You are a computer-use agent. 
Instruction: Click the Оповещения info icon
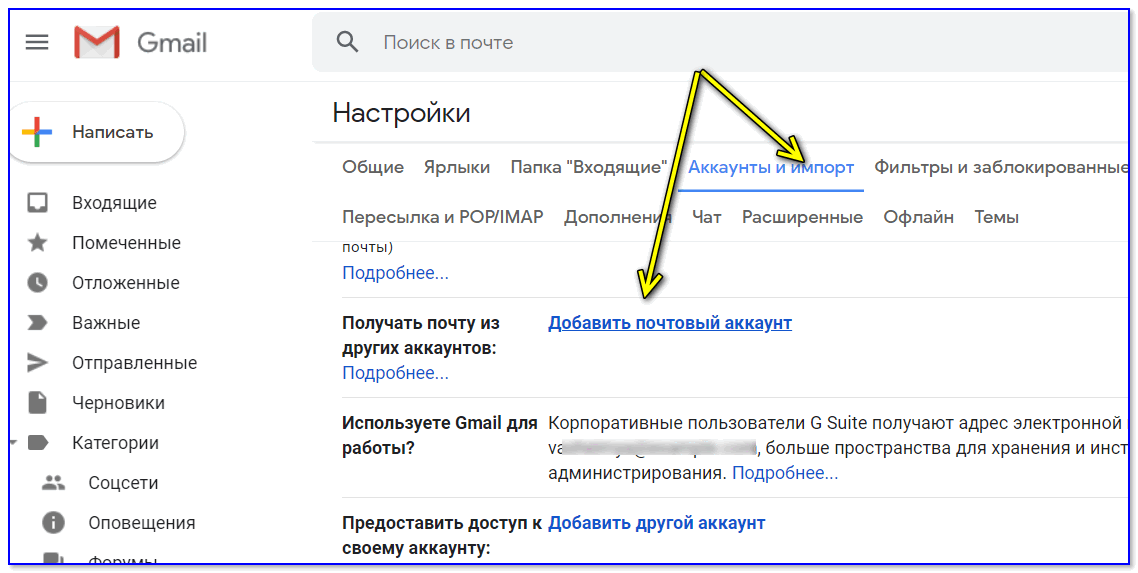coord(53,522)
